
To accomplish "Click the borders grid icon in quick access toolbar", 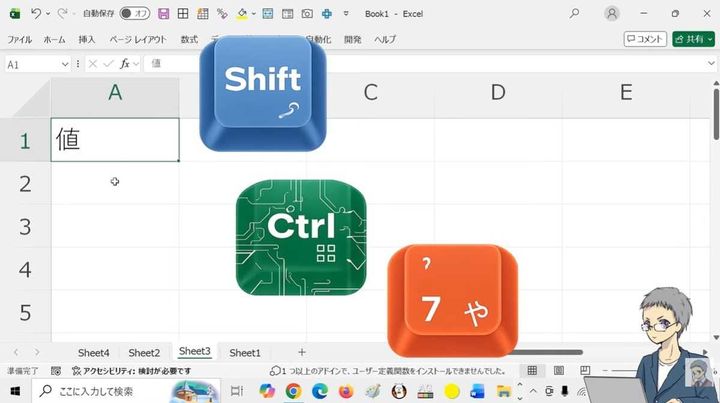I will coord(183,14).
